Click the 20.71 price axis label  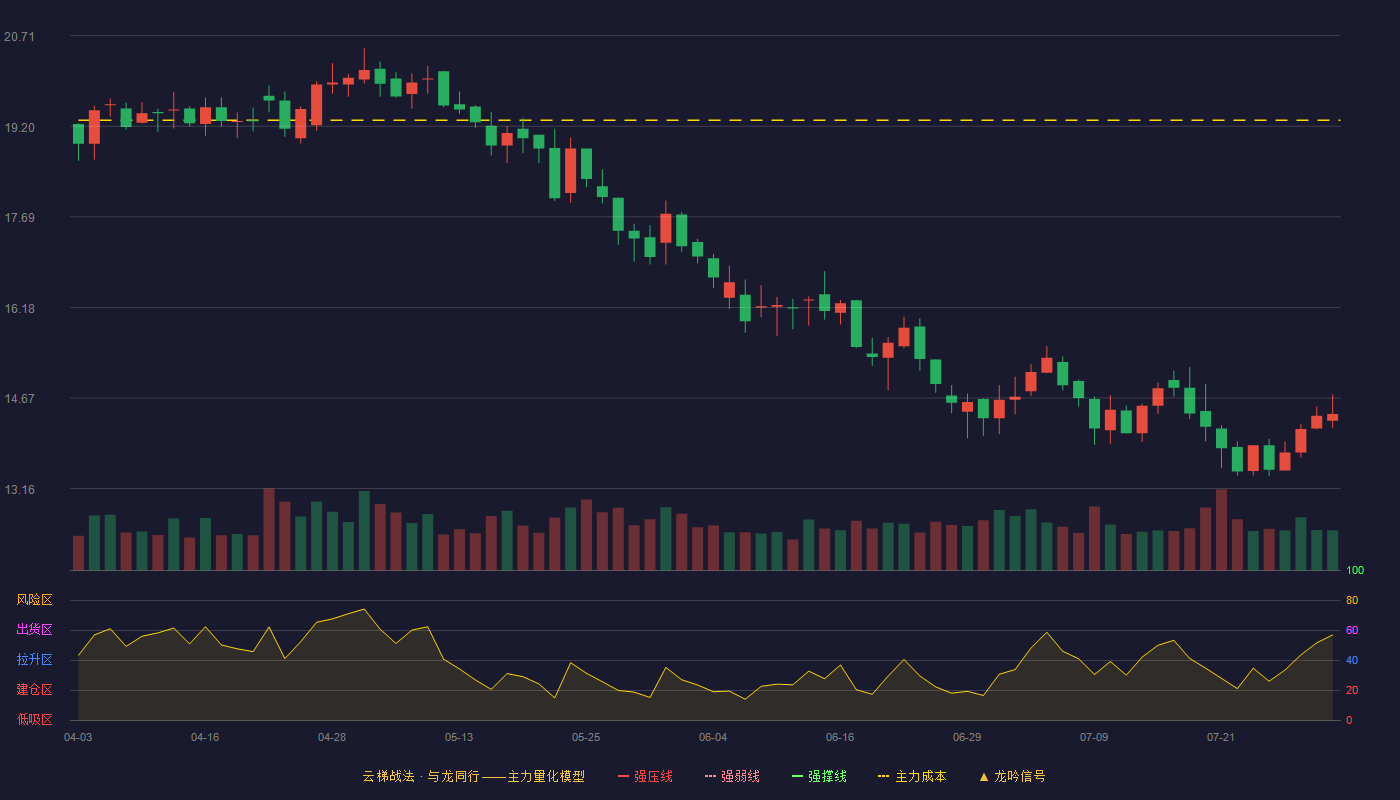click(19, 37)
